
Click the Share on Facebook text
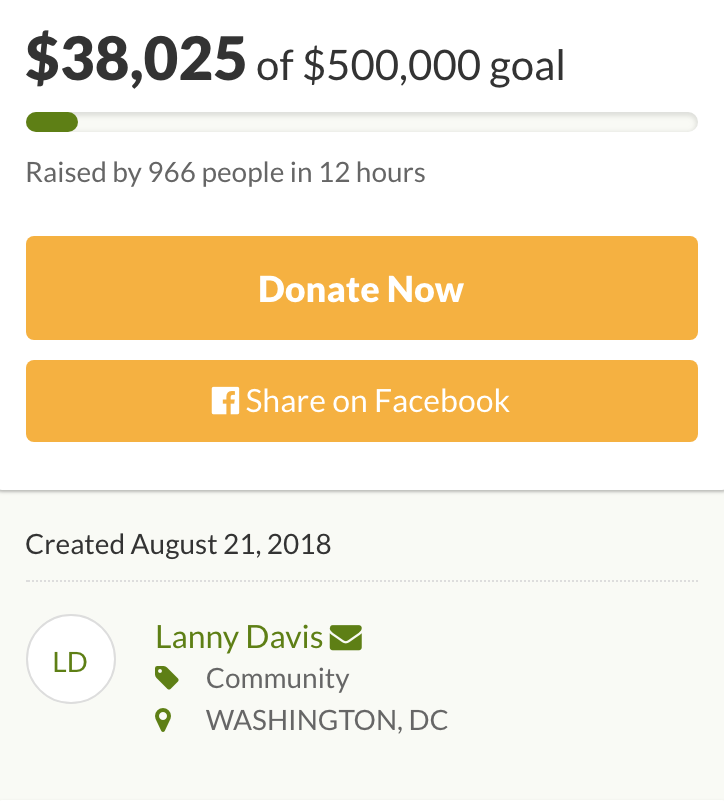[x=377, y=401]
